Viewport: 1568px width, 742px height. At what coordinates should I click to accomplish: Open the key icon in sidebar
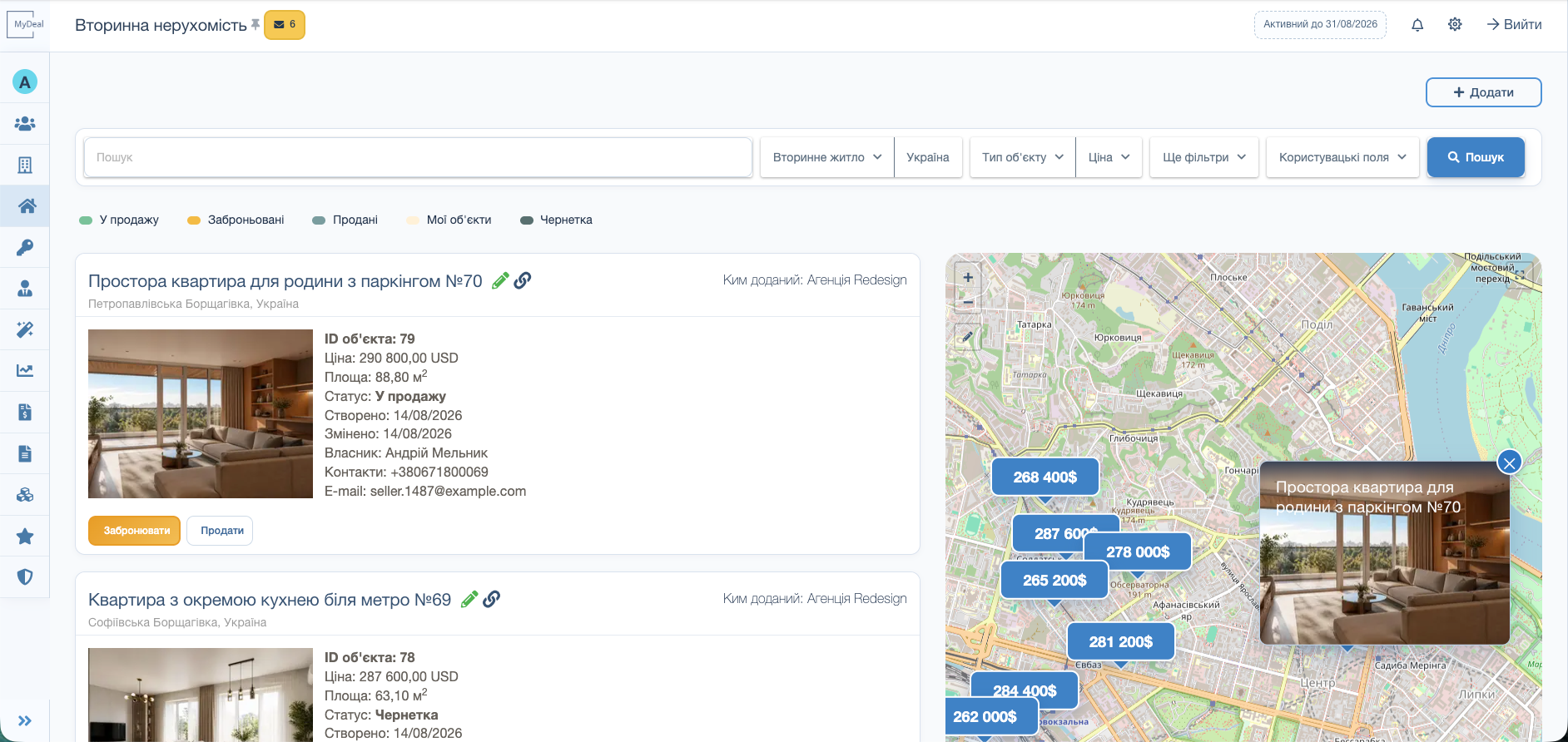click(25, 247)
